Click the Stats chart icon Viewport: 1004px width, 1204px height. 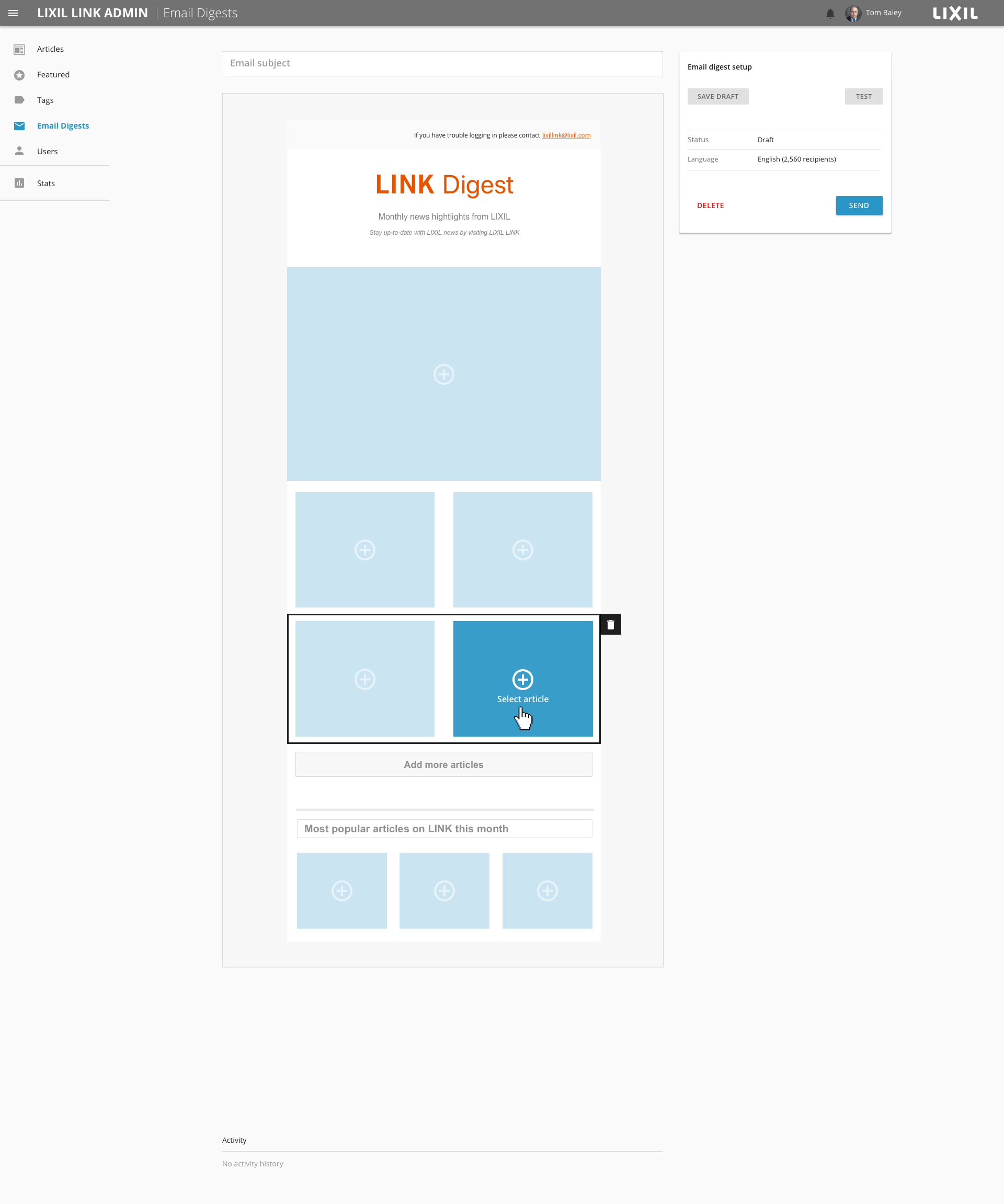(x=19, y=183)
